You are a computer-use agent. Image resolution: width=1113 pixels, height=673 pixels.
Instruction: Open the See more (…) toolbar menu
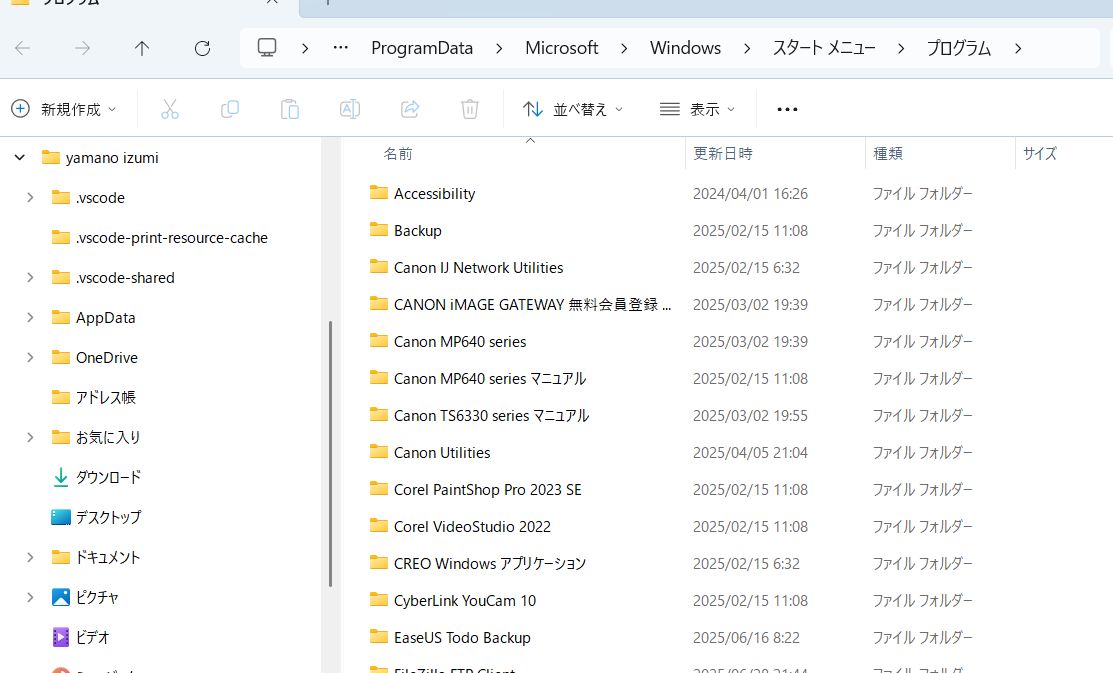coord(787,109)
